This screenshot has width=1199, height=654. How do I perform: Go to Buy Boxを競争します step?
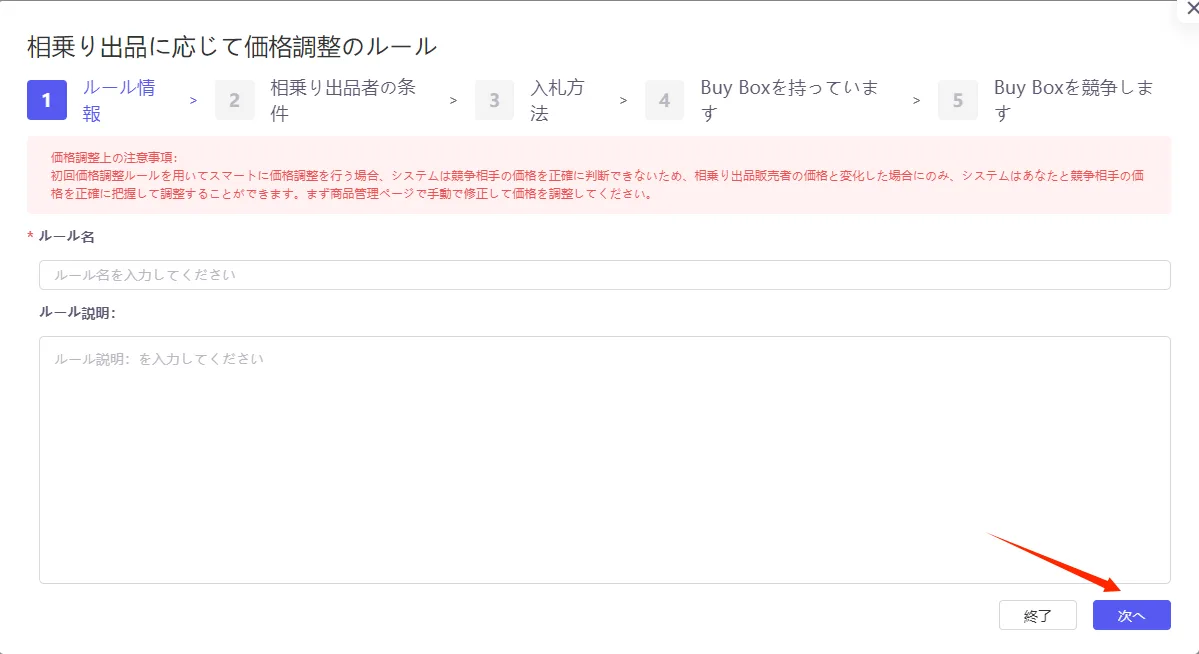[x=1074, y=100]
